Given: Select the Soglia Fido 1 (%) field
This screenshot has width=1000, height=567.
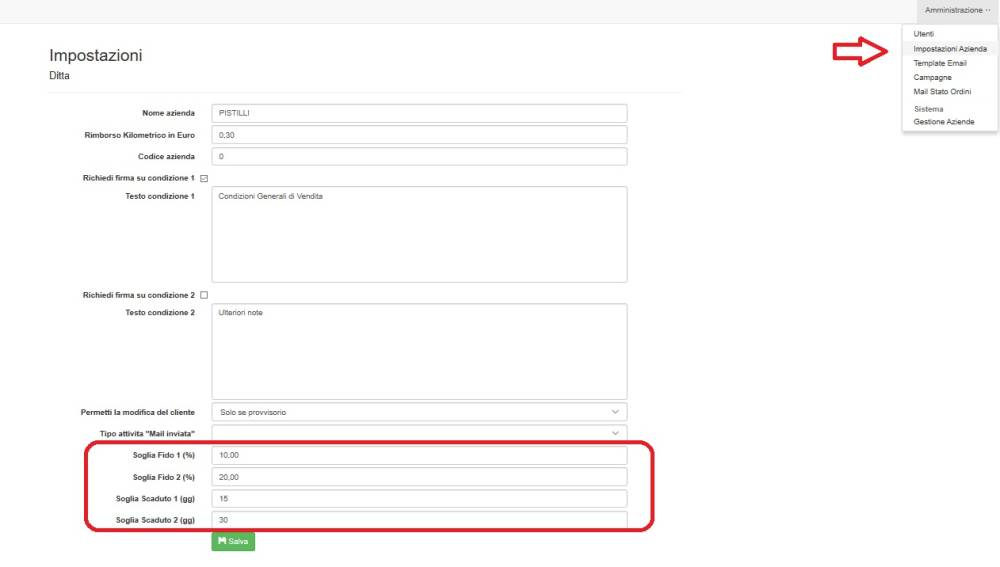Looking at the screenshot, I should tap(419, 456).
